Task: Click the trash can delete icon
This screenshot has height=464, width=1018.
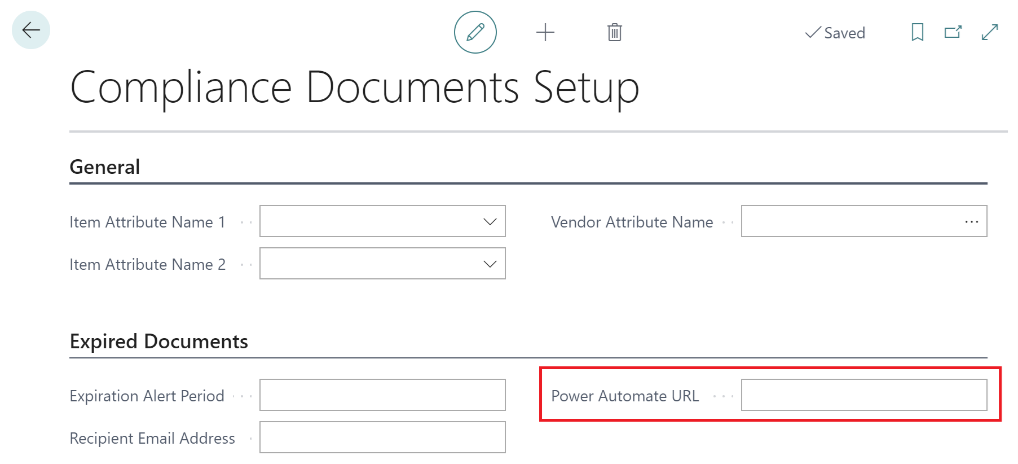Action: pyautogui.click(x=615, y=33)
